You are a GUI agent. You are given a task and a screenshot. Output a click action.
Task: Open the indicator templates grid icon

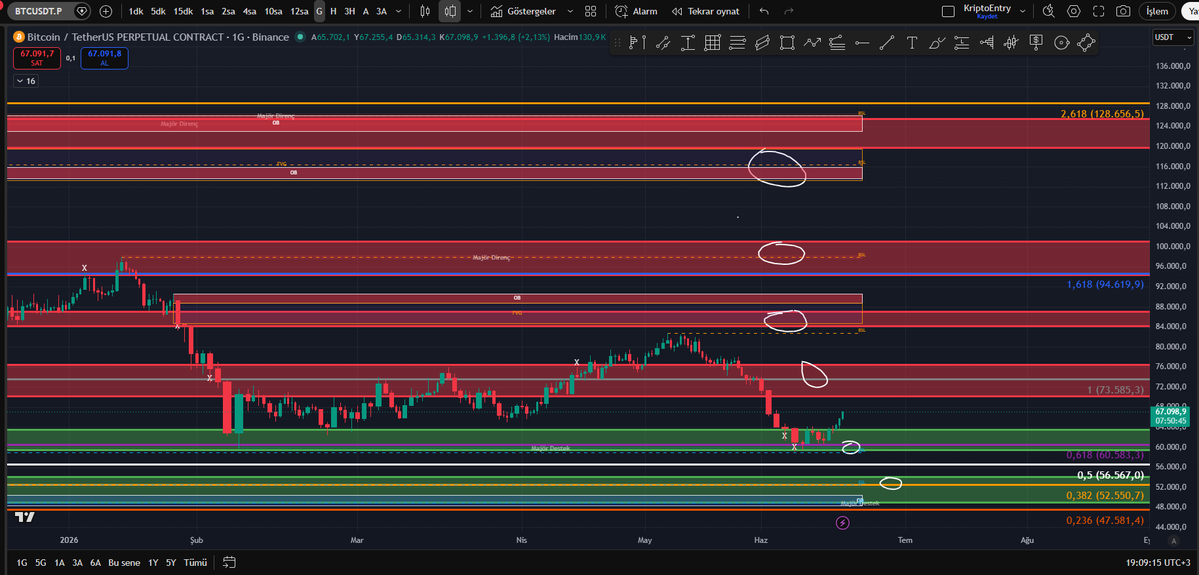[590, 11]
